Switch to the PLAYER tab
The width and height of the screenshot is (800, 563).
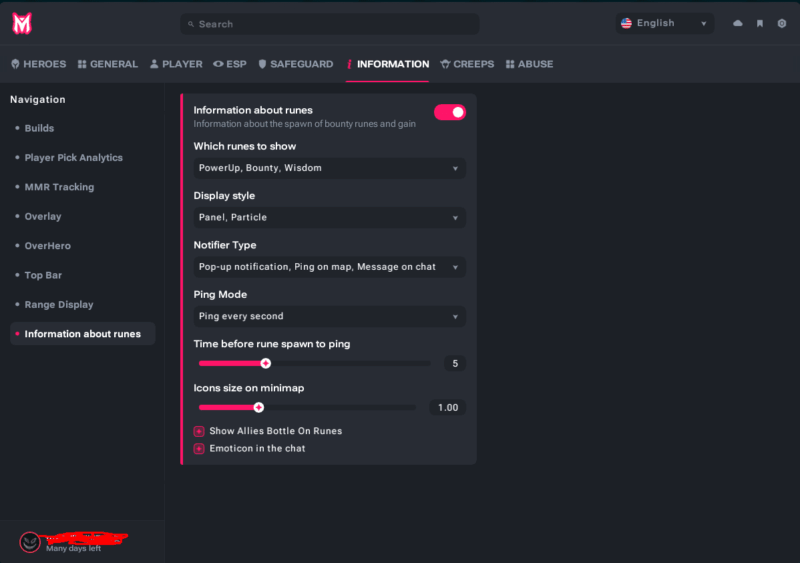point(176,64)
